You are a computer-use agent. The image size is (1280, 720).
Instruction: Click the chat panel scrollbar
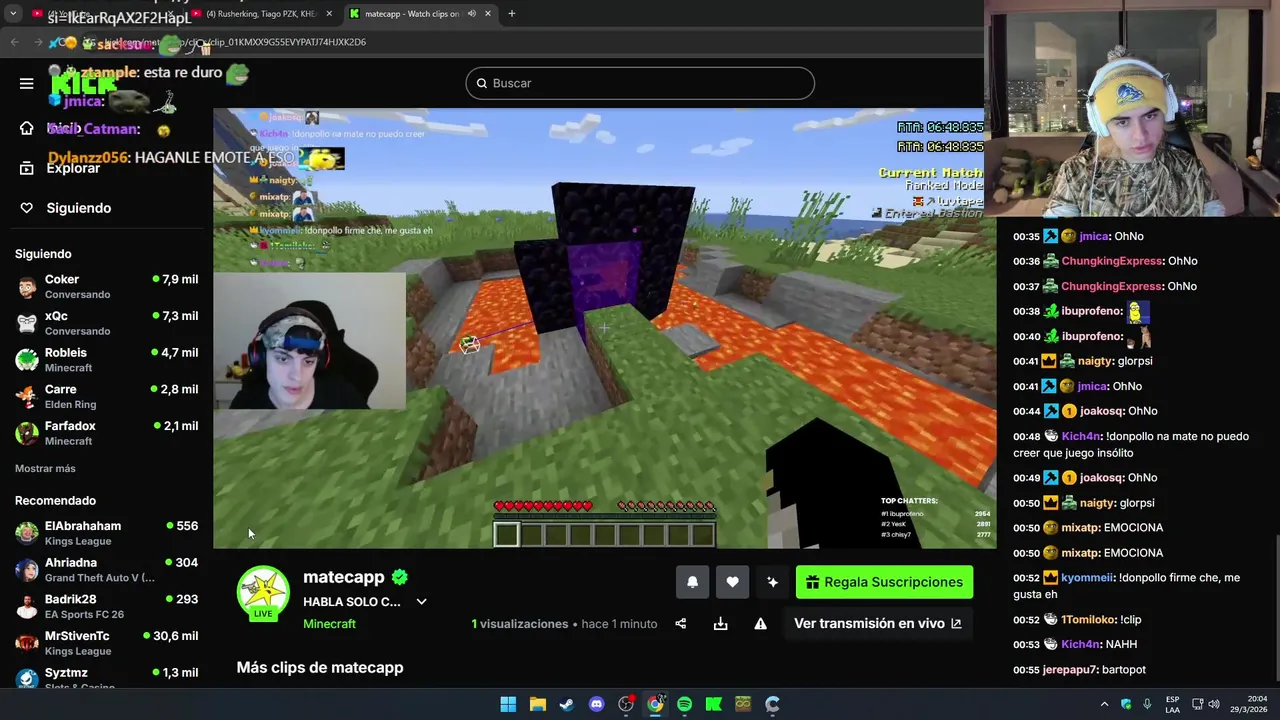[x=1276, y=610]
